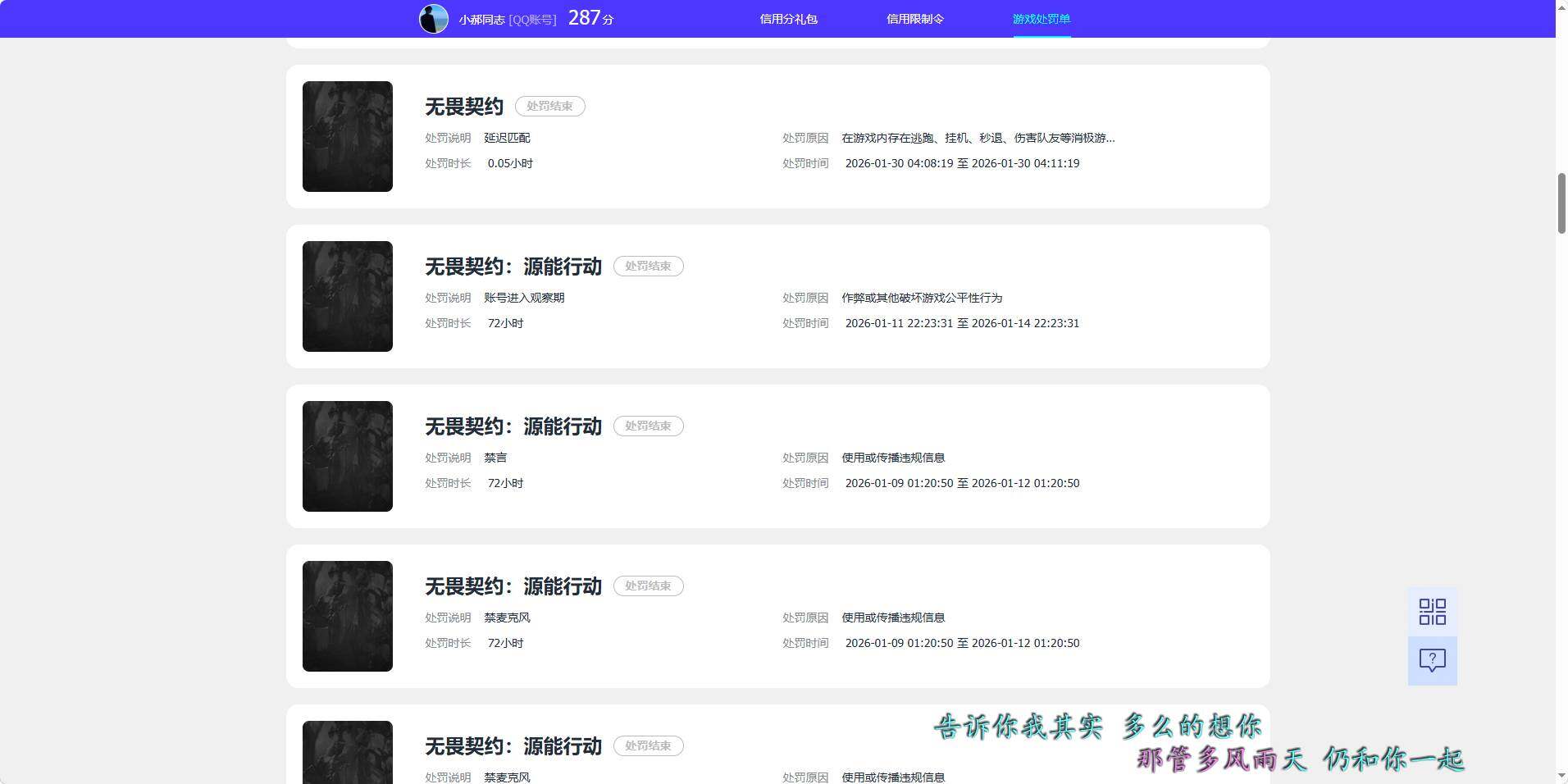Click the 处罚时间 date range on the first card
This screenshot has width=1568, height=784.
(962, 163)
